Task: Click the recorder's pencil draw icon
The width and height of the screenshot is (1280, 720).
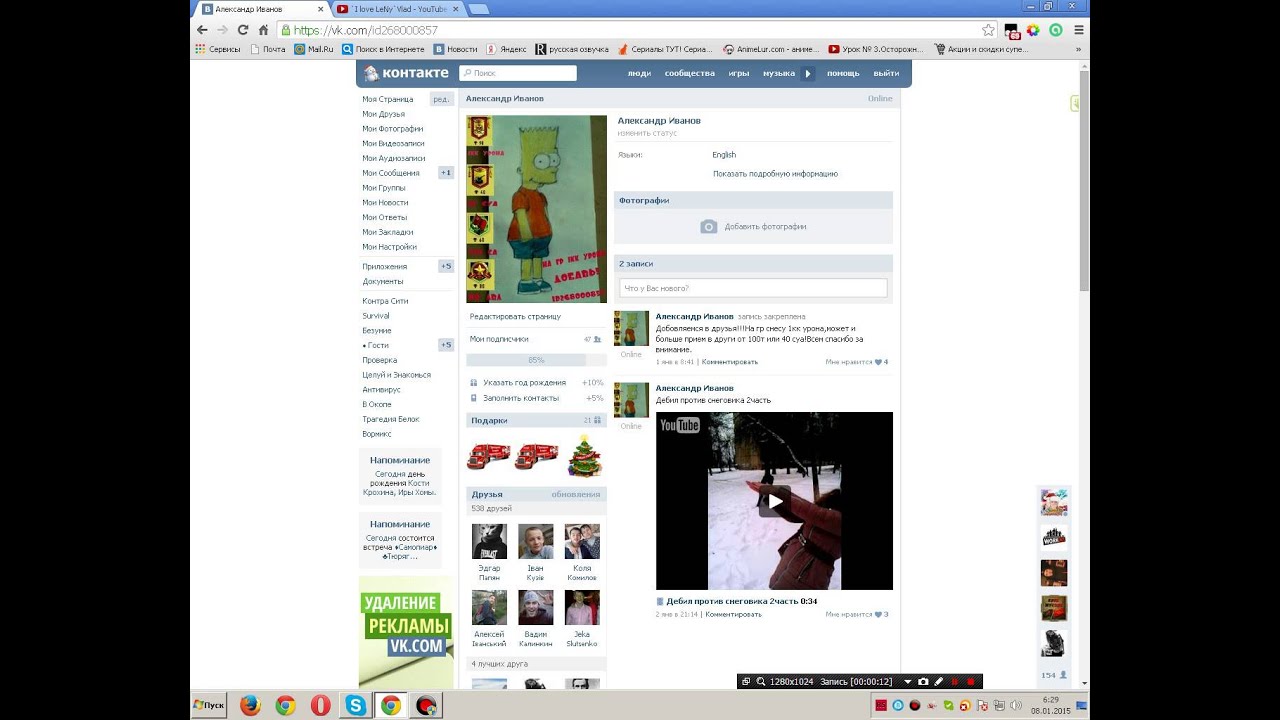Action: pos(939,681)
